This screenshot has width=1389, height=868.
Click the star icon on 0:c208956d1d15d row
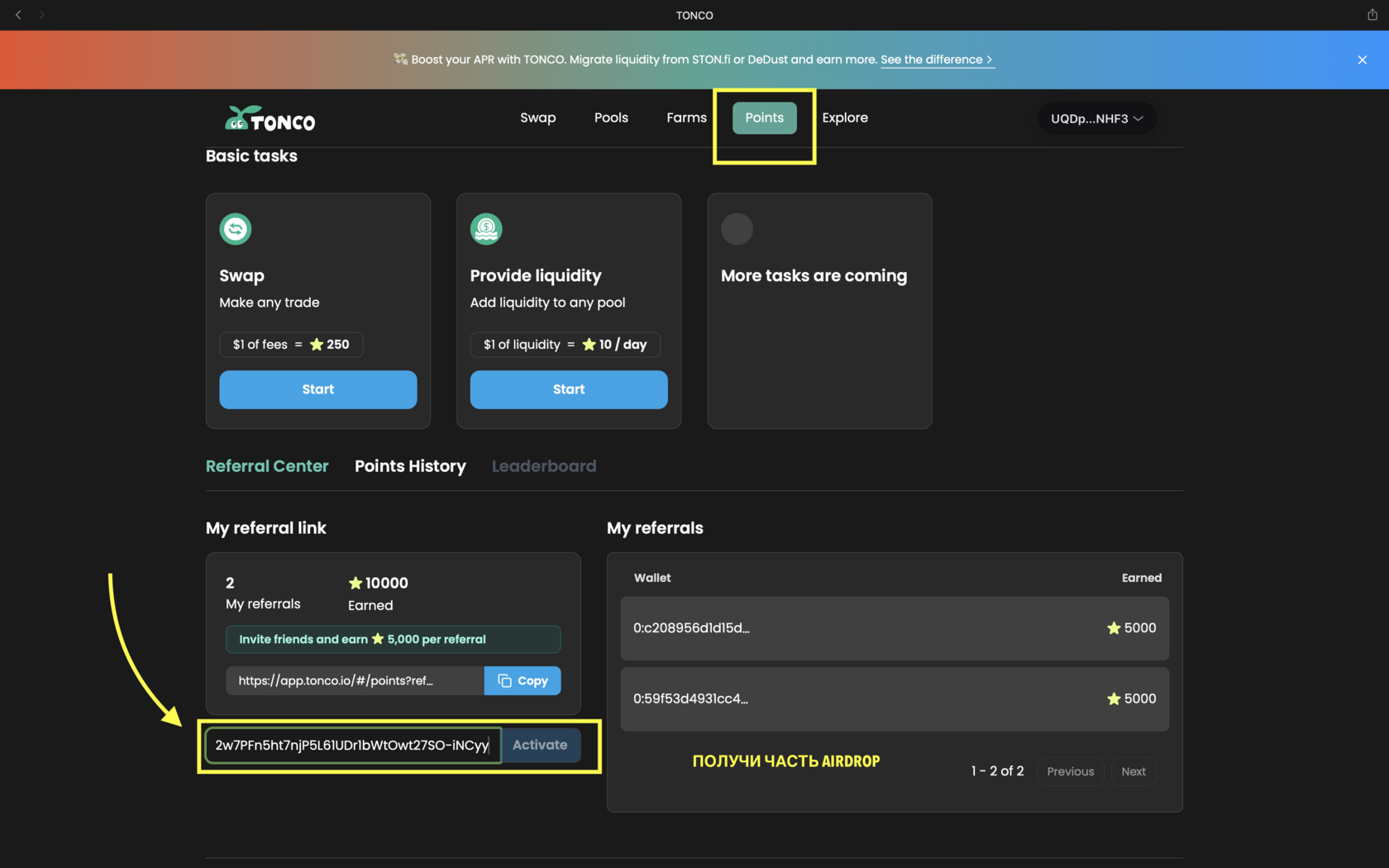pos(1114,628)
